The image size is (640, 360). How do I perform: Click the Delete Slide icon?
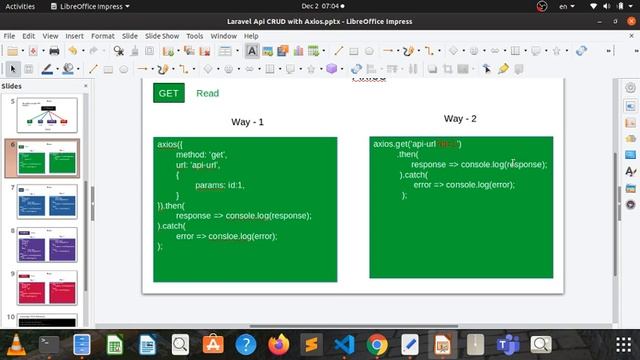click(204, 51)
